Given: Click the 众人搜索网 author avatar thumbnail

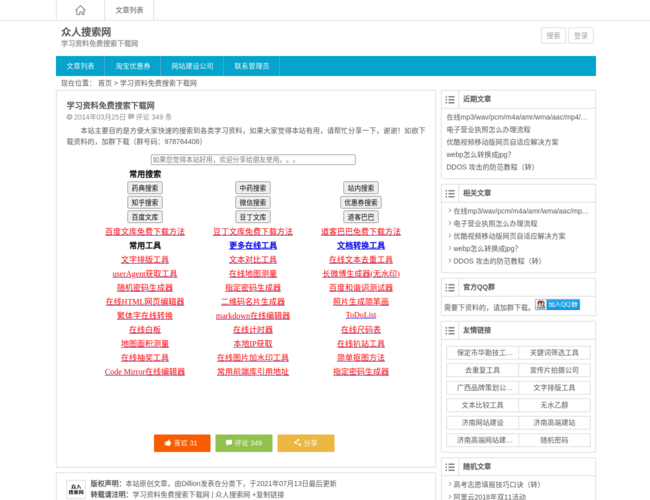Looking at the screenshot, I should (76, 489).
